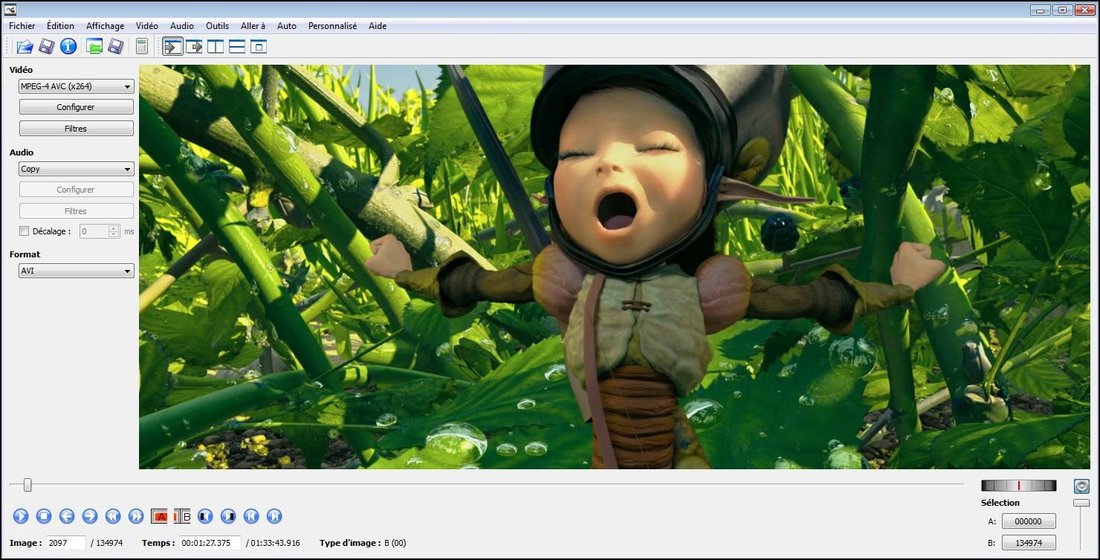Click the video Configurer button
The height and width of the screenshot is (560, 1100).
pos(76,107)
